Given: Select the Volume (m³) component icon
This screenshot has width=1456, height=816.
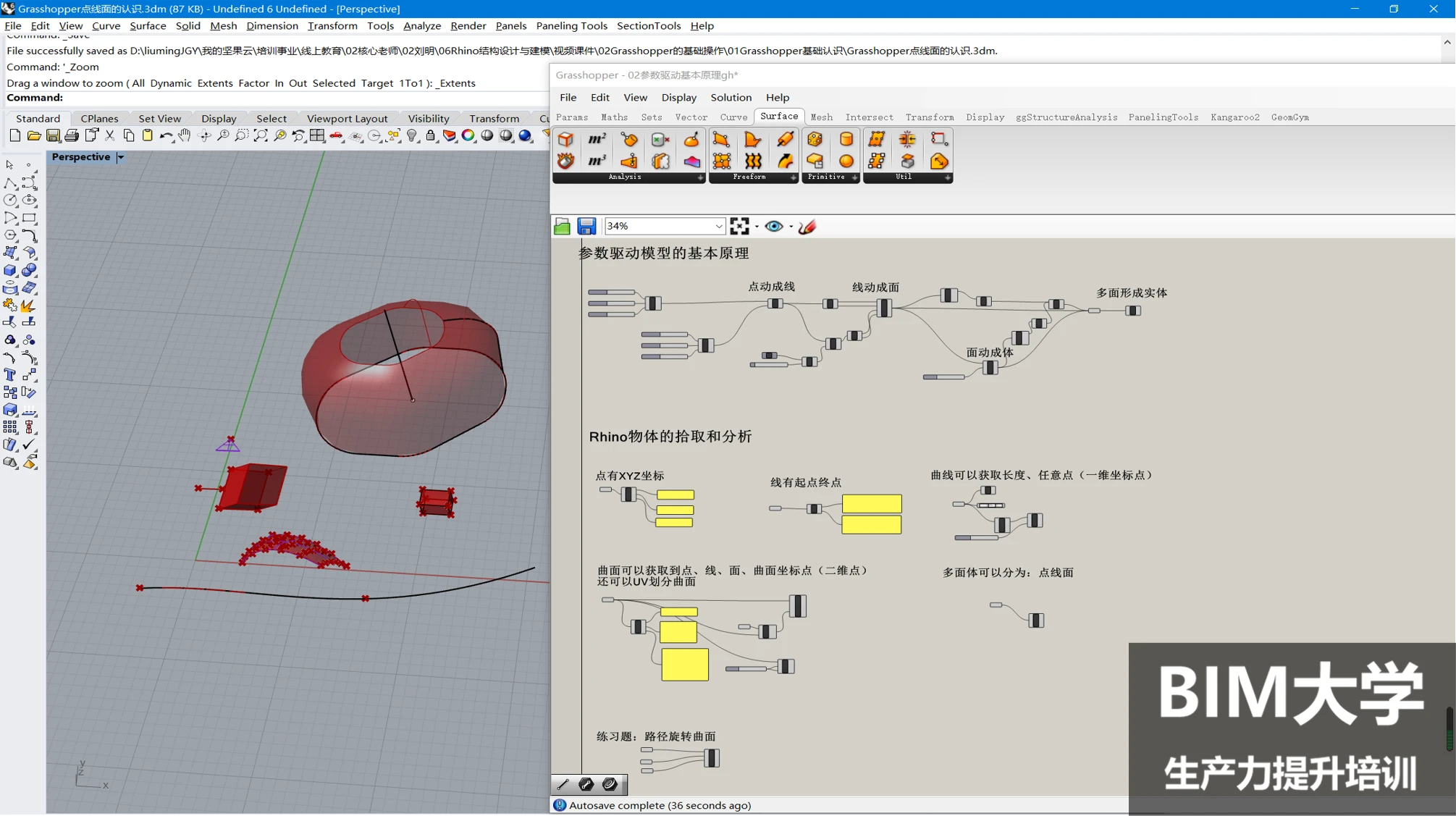Looking at the screenshot, I should (597, 161).
